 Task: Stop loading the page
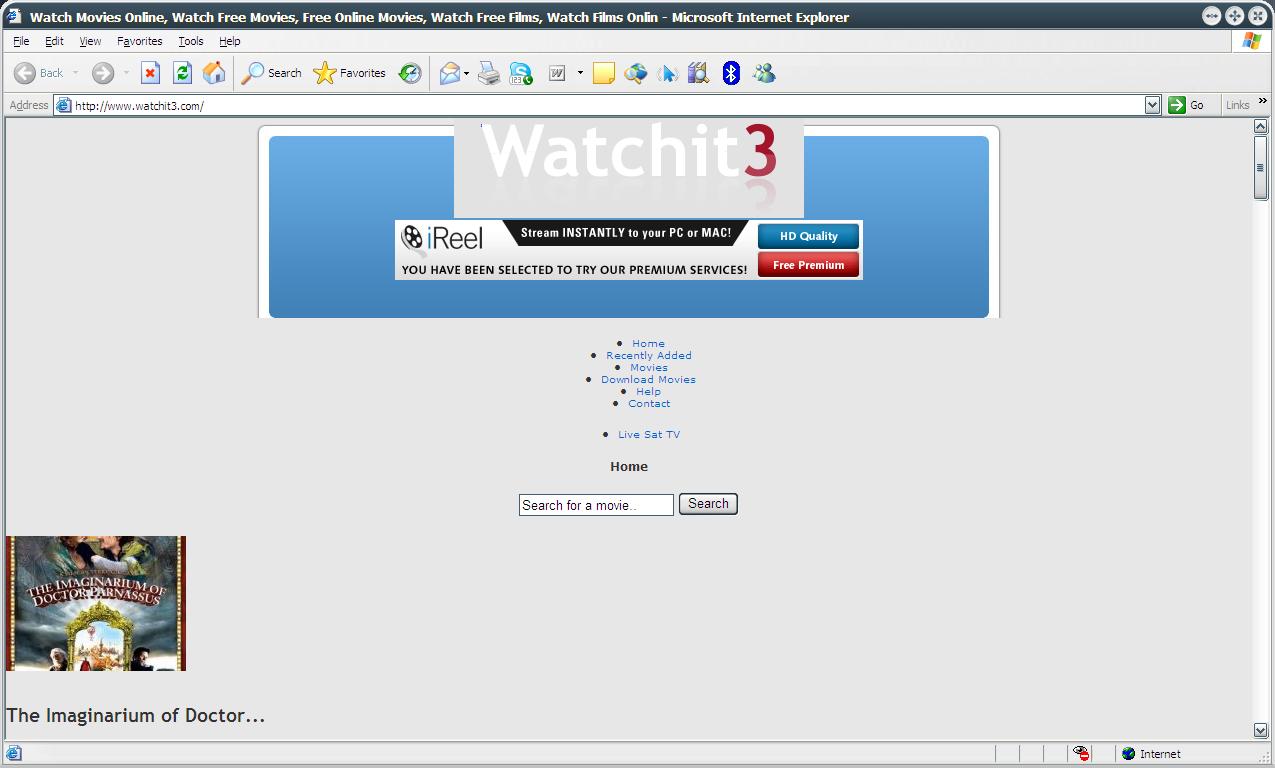(150, 73)
